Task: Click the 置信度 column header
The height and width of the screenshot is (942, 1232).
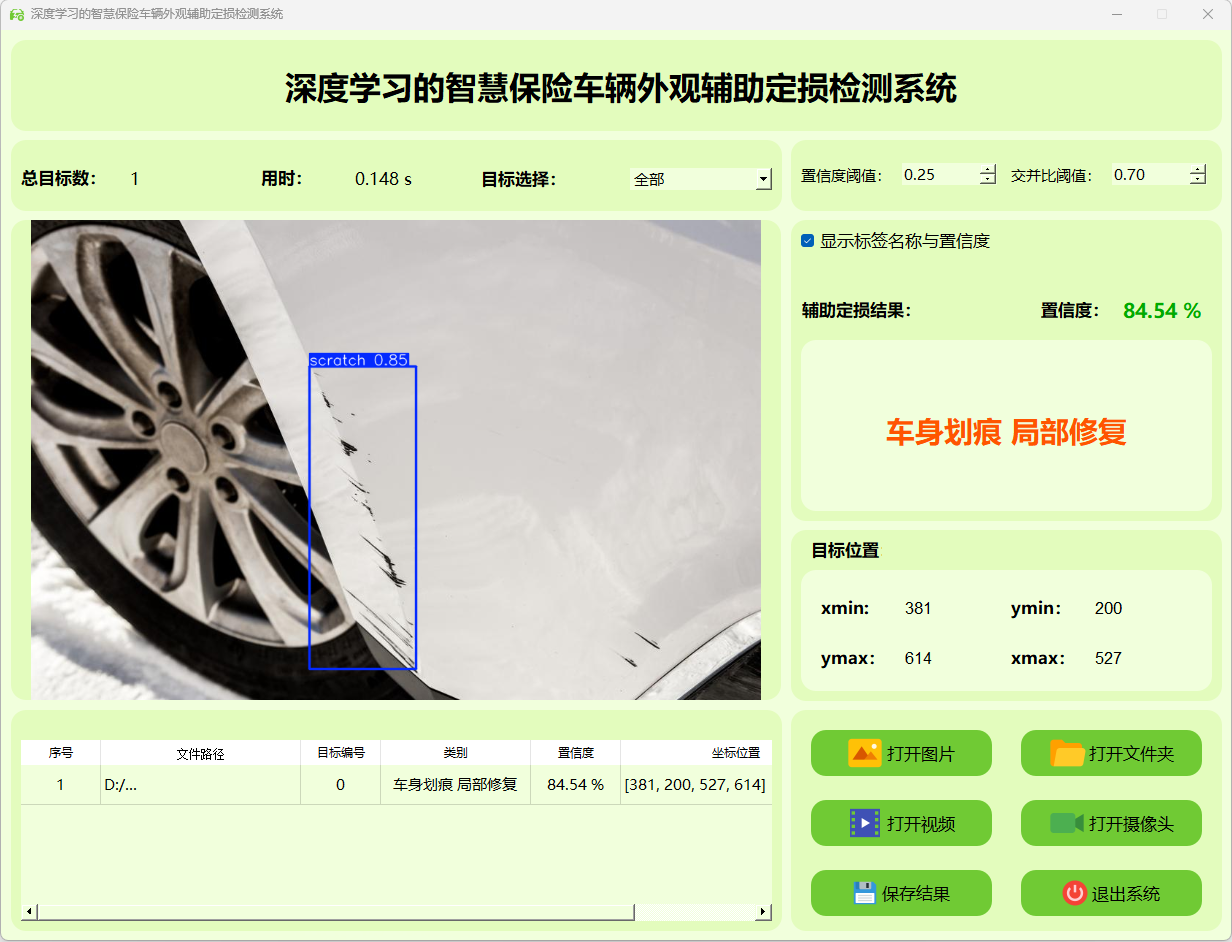Action: [575, 753]
